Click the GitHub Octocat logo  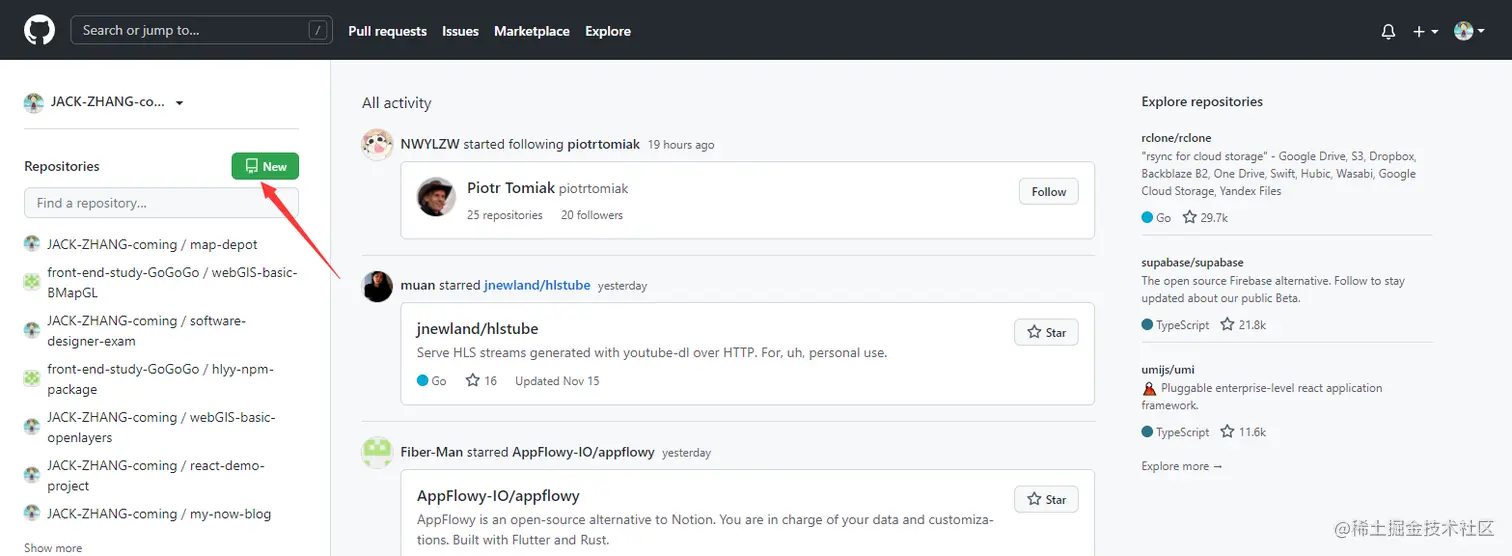pos(40,30)
